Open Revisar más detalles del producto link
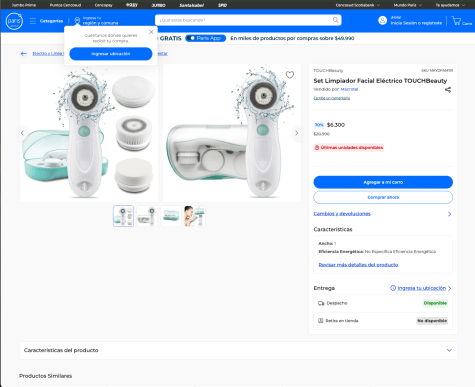Screen dimensions: 475x387 click(x=358, y=265)
